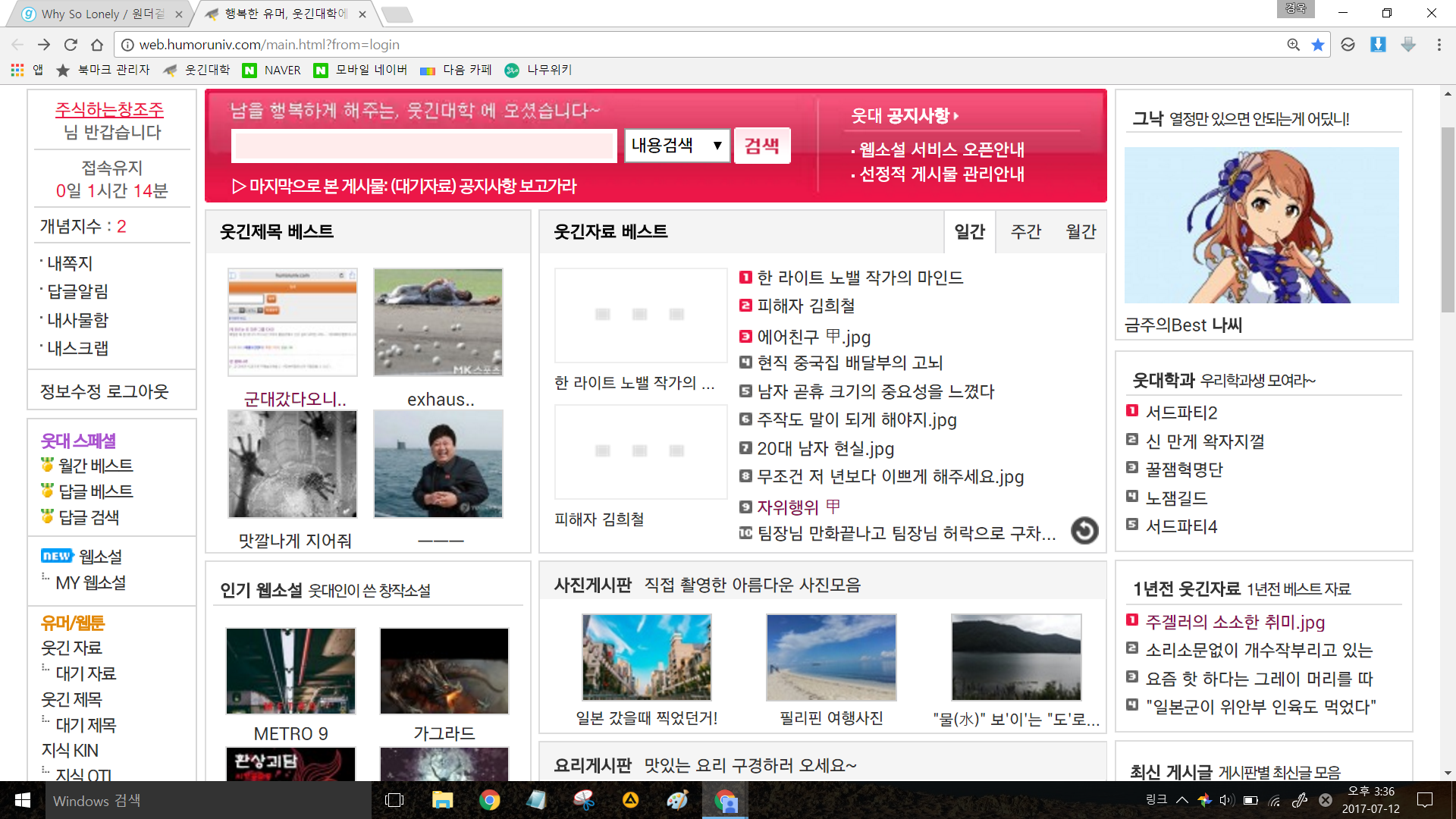This screenshot has width=1456, height=819.
Task: Switch to the 월간 best tab
Action: tap(1081, 232)
